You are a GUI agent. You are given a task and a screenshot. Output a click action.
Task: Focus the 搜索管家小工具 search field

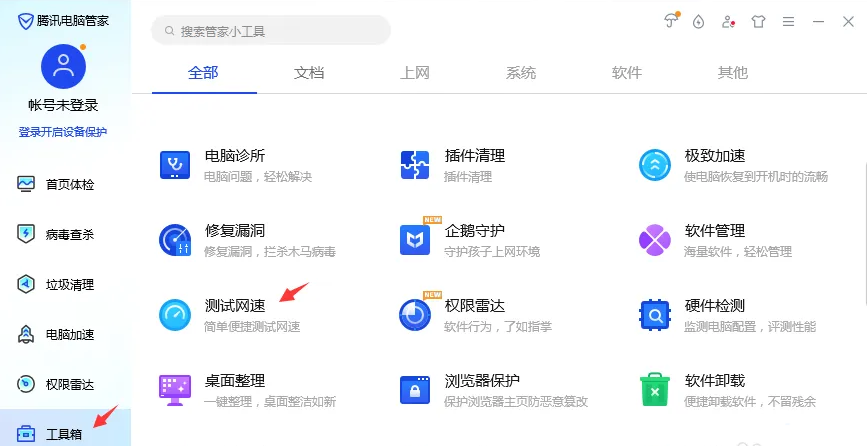[271, 30]
